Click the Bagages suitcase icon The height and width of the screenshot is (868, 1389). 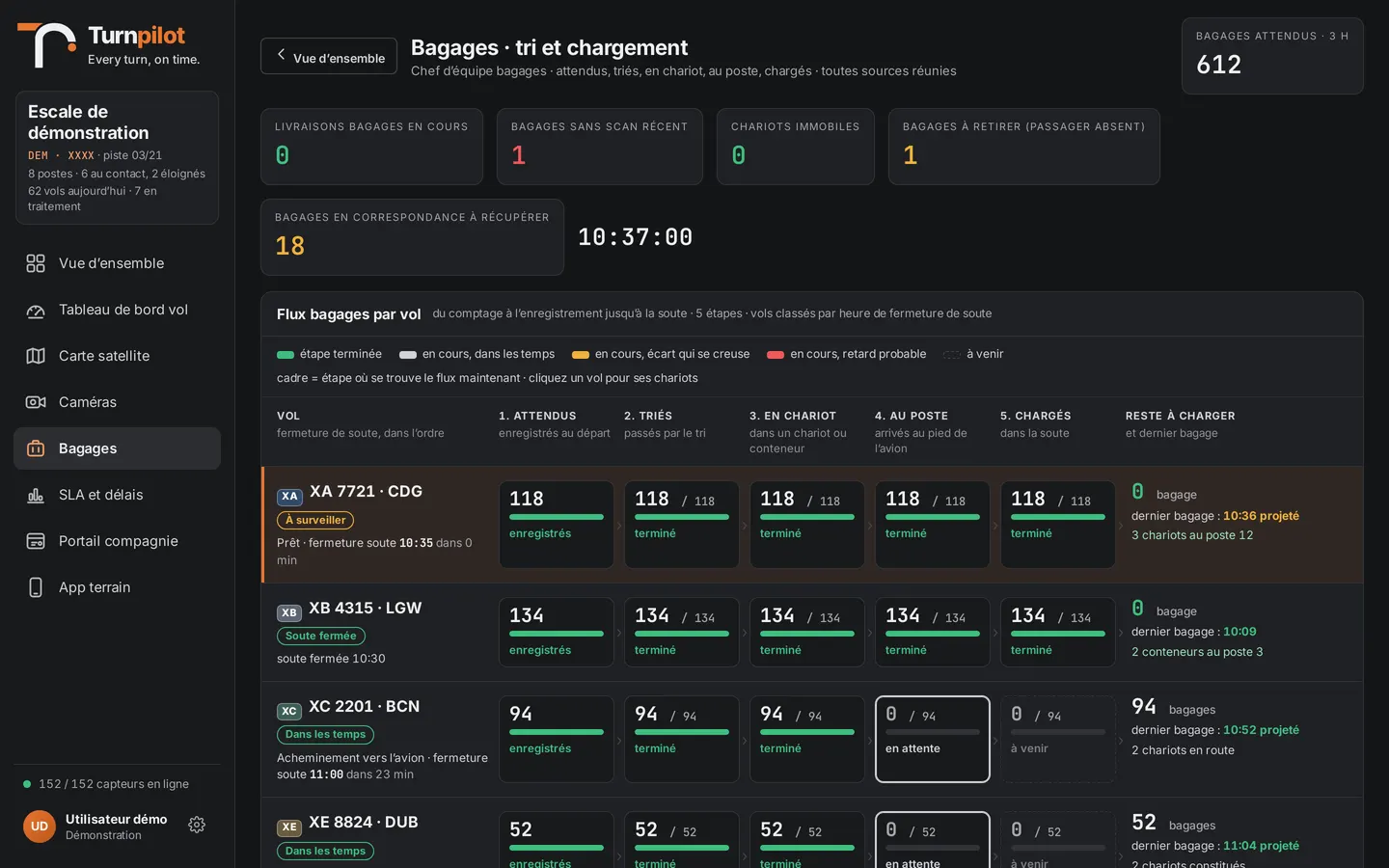[36, 448]
